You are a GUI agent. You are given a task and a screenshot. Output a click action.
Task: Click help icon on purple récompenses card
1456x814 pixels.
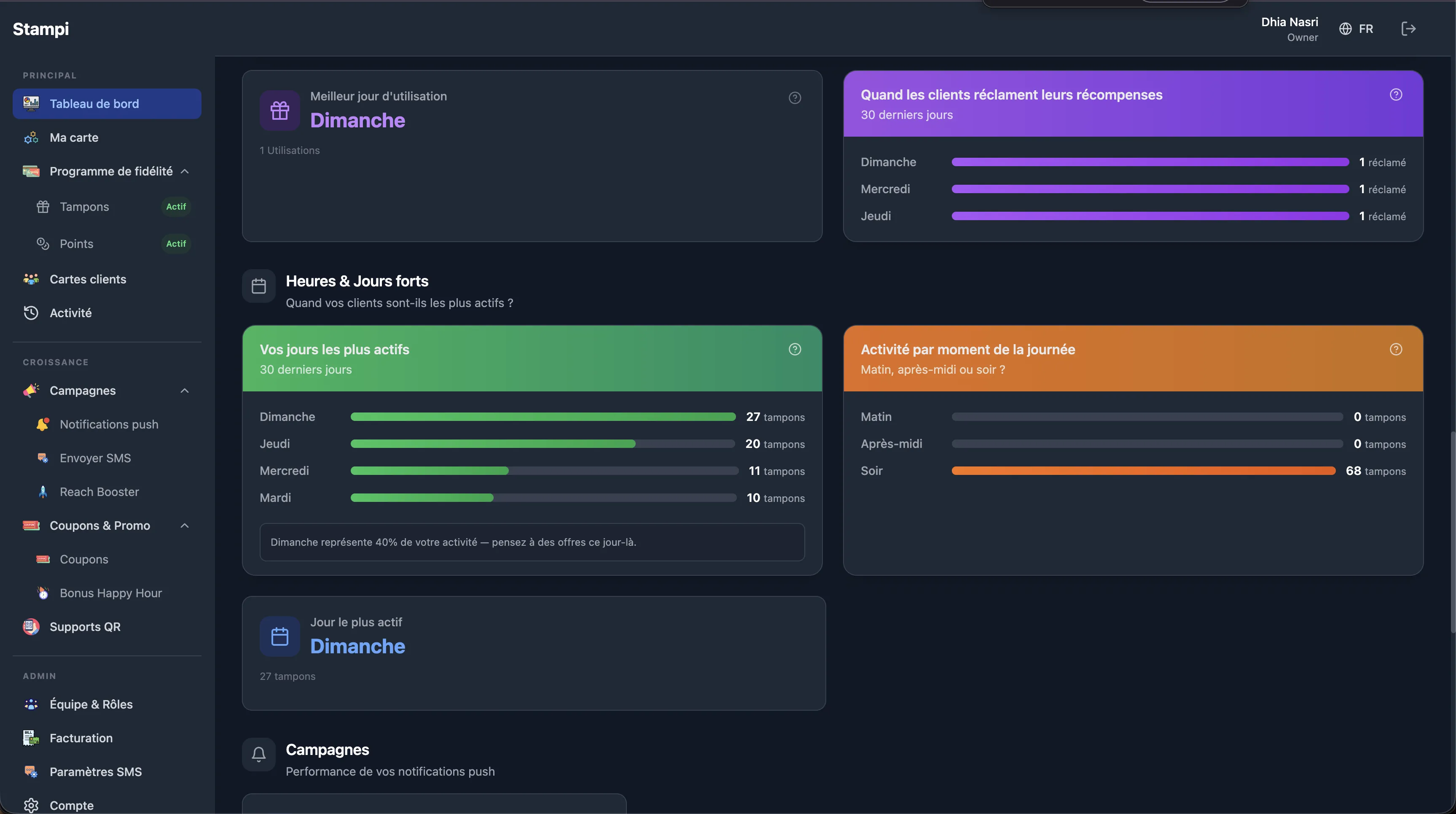point(1396,94)
